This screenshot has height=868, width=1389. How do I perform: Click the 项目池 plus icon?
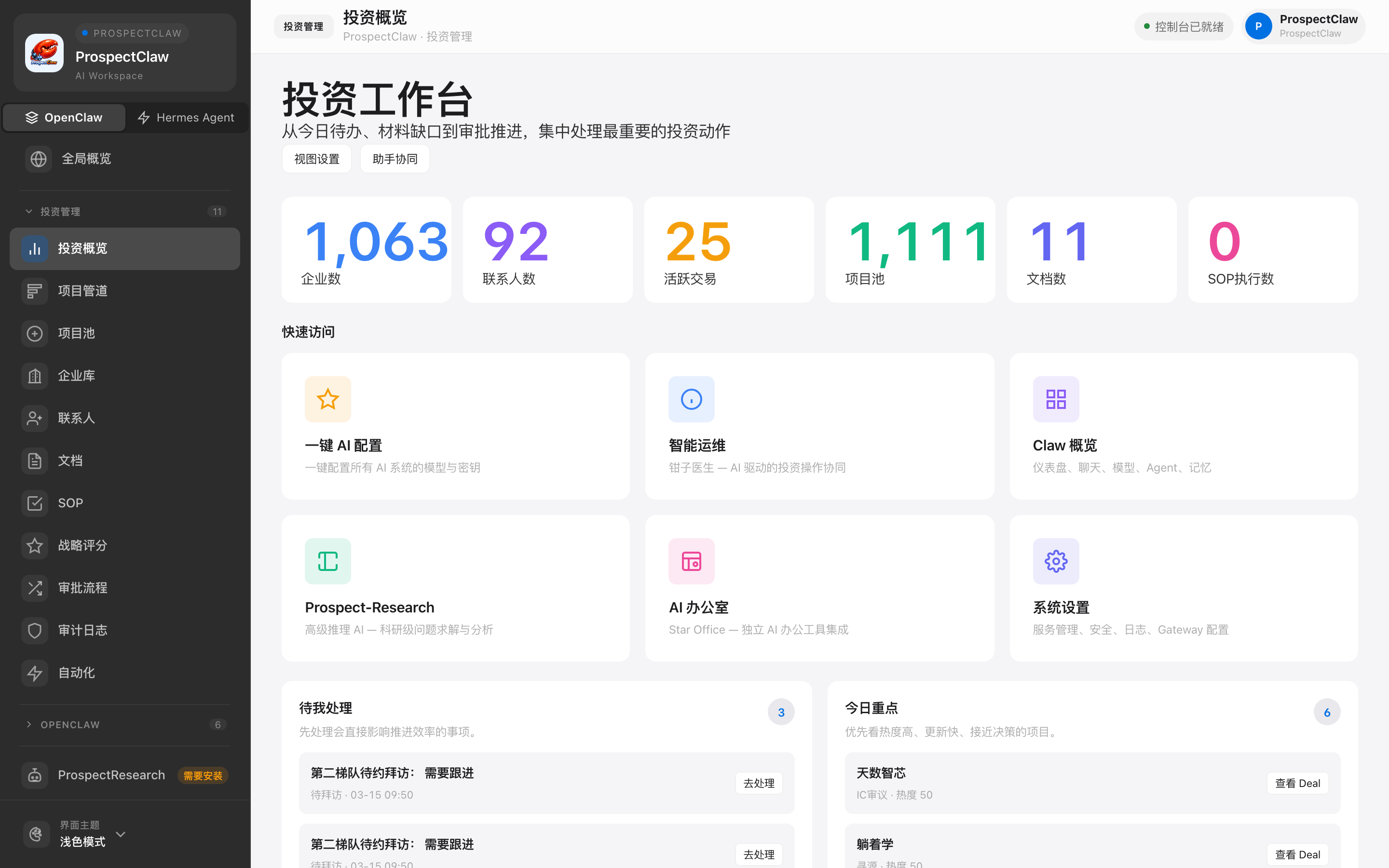(x=34, y=333)
